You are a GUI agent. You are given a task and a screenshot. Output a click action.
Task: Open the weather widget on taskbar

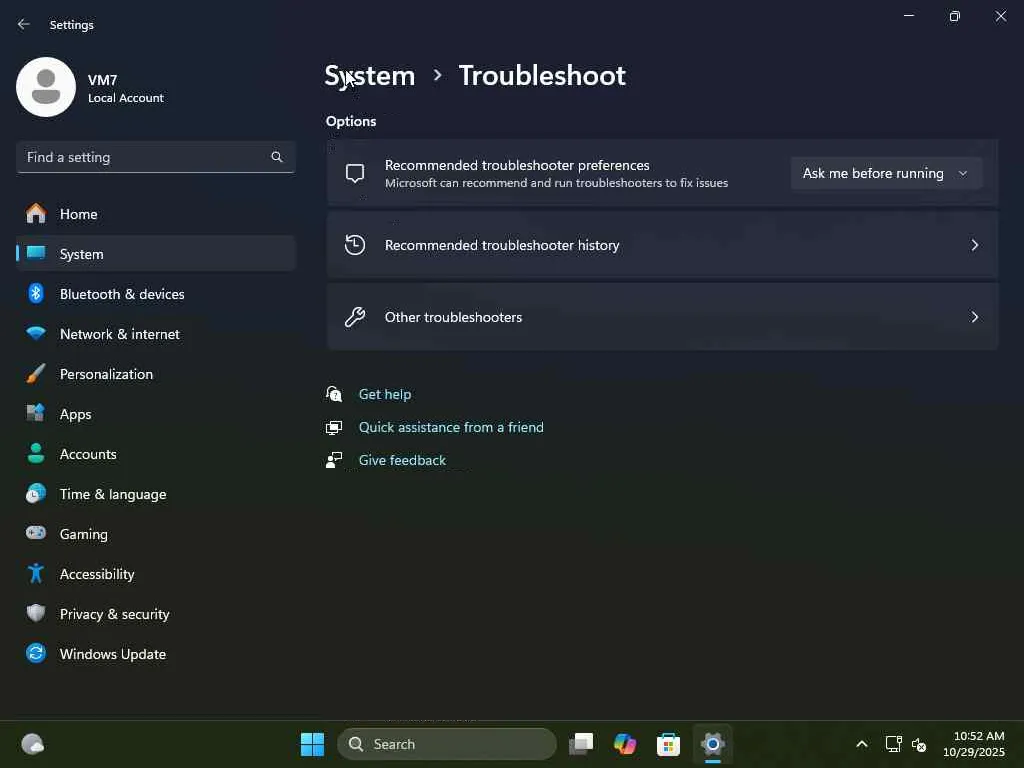[x=32, y=744]
